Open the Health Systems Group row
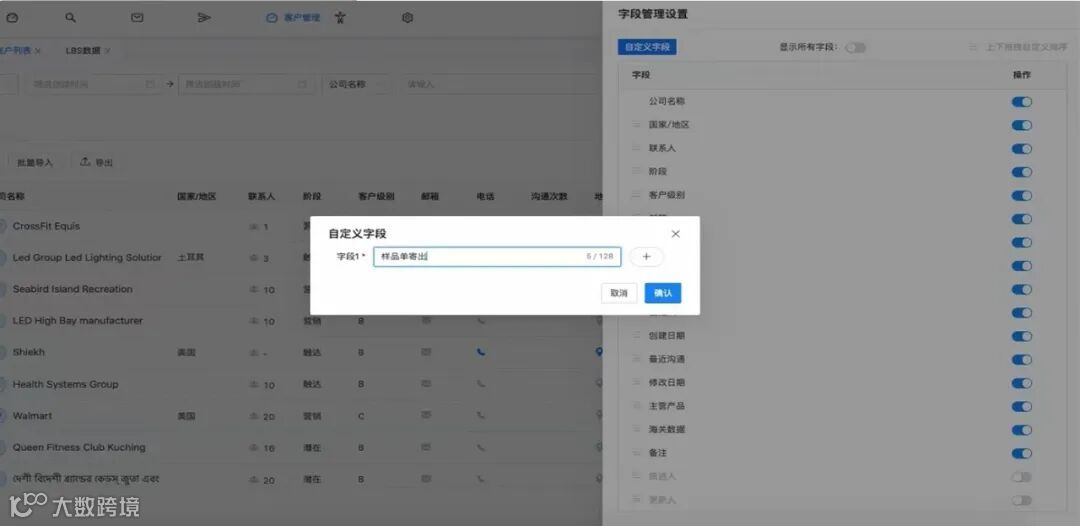 (x=65, y=384)
